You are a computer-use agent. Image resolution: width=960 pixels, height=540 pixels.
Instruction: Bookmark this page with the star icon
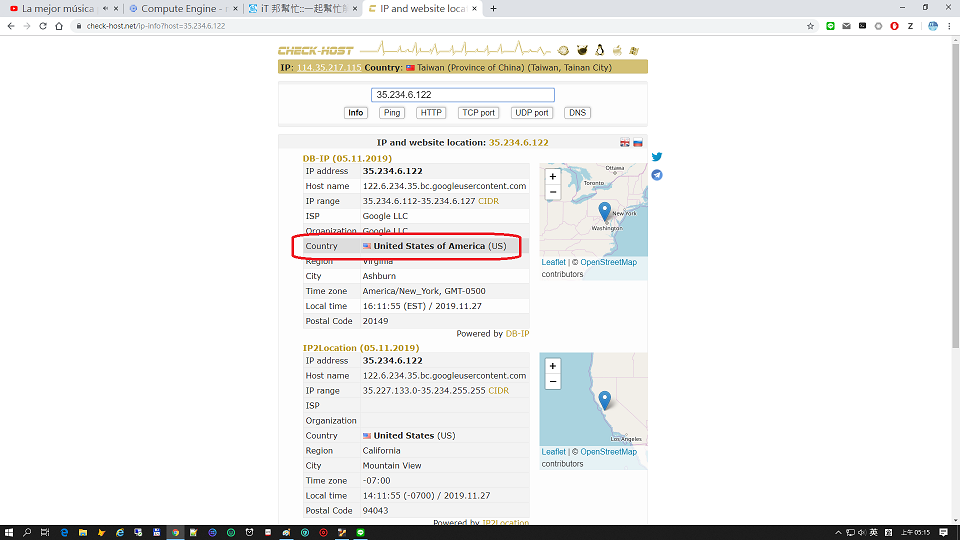pyautogui.click(x=810, y=26)
